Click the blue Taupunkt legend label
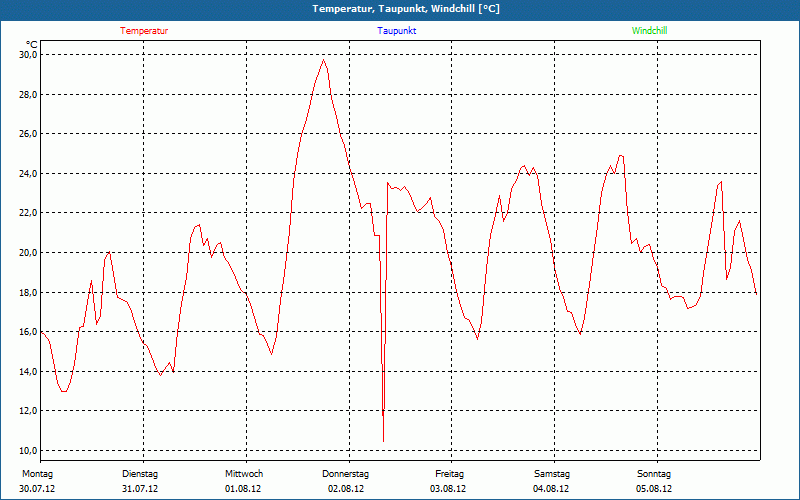This screenshot has height=500, width=800. pyautogui.click(x=396, y=31)
